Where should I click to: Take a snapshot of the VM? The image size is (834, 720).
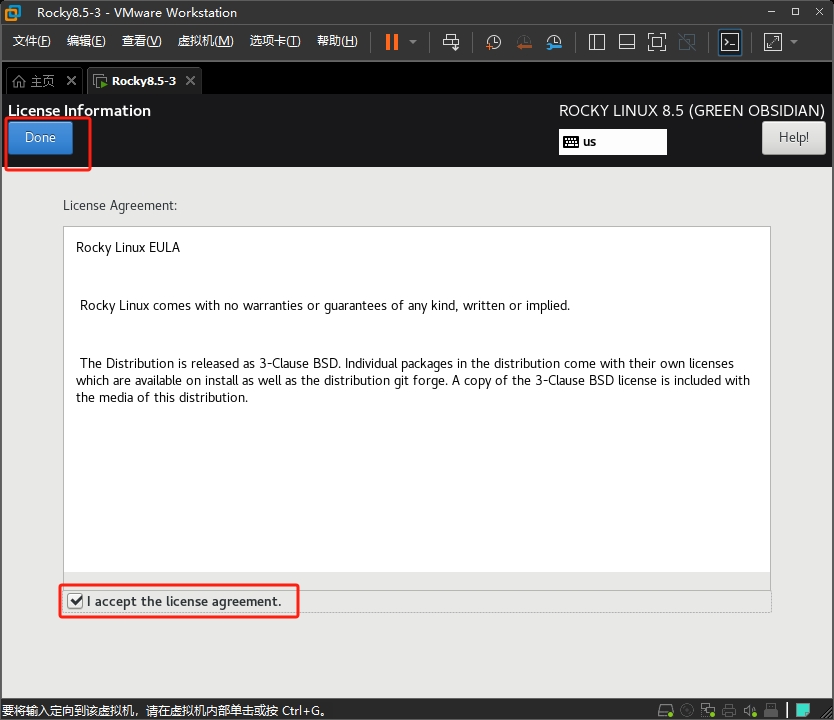click(493, 42)
